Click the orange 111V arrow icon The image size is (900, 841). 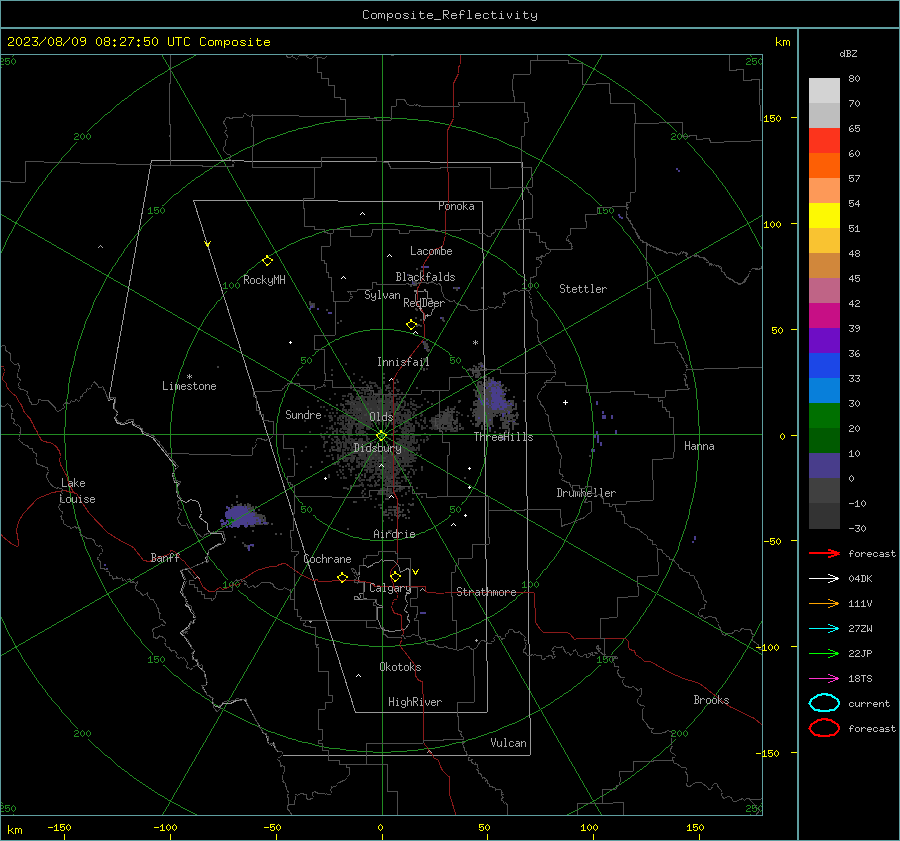pos(824,603)
